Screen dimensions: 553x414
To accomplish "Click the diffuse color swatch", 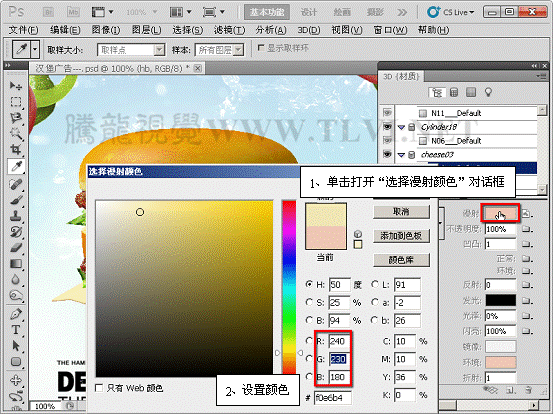I will (x=500, y=213).
